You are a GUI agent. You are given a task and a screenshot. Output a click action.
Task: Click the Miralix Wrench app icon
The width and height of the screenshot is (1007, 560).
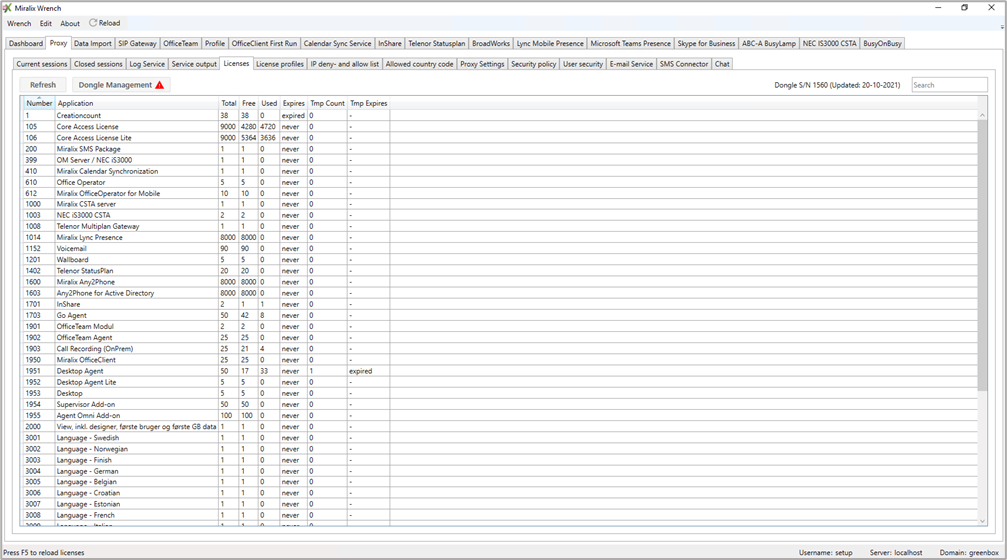(7, 8)
